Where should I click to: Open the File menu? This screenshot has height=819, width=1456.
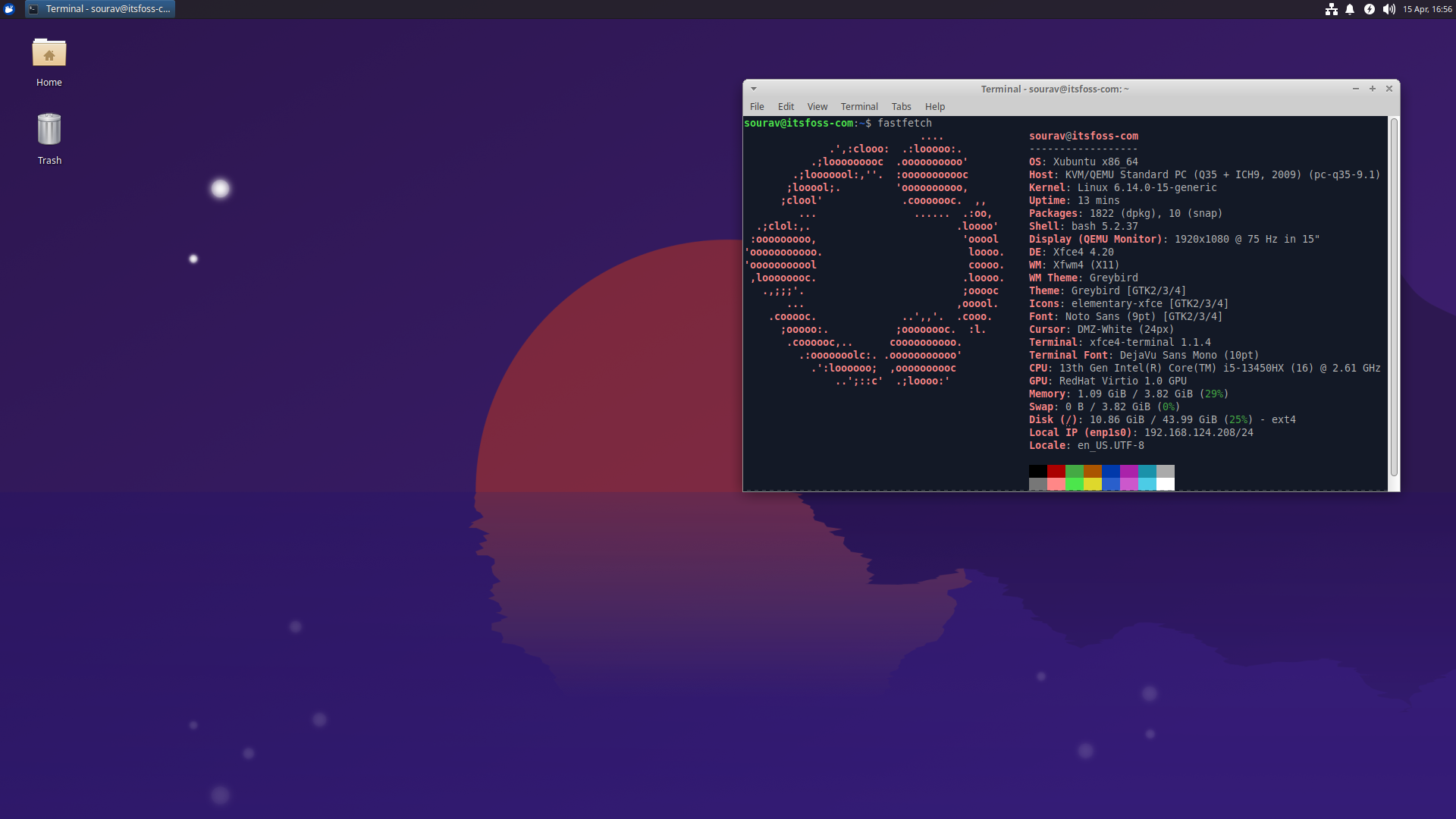tap(757, 106)
